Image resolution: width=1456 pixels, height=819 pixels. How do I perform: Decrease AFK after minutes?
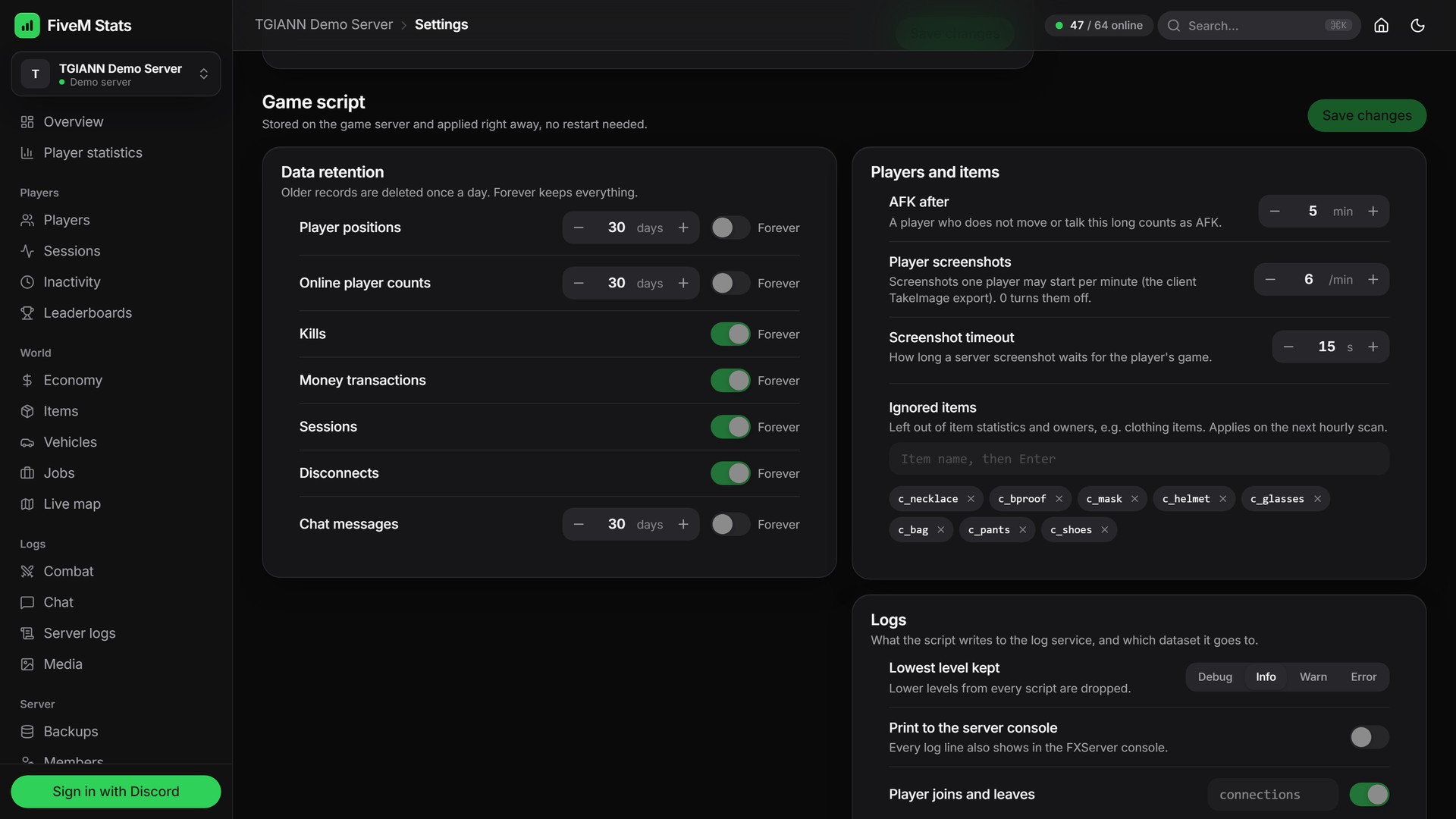coord(1275,212)
